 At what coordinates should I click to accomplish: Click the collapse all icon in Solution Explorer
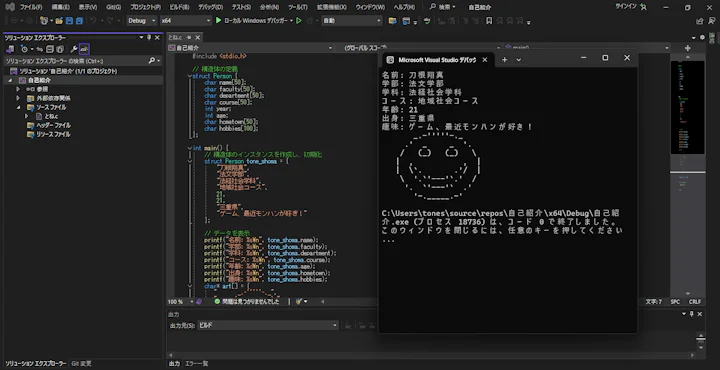(x=50, y=49)
